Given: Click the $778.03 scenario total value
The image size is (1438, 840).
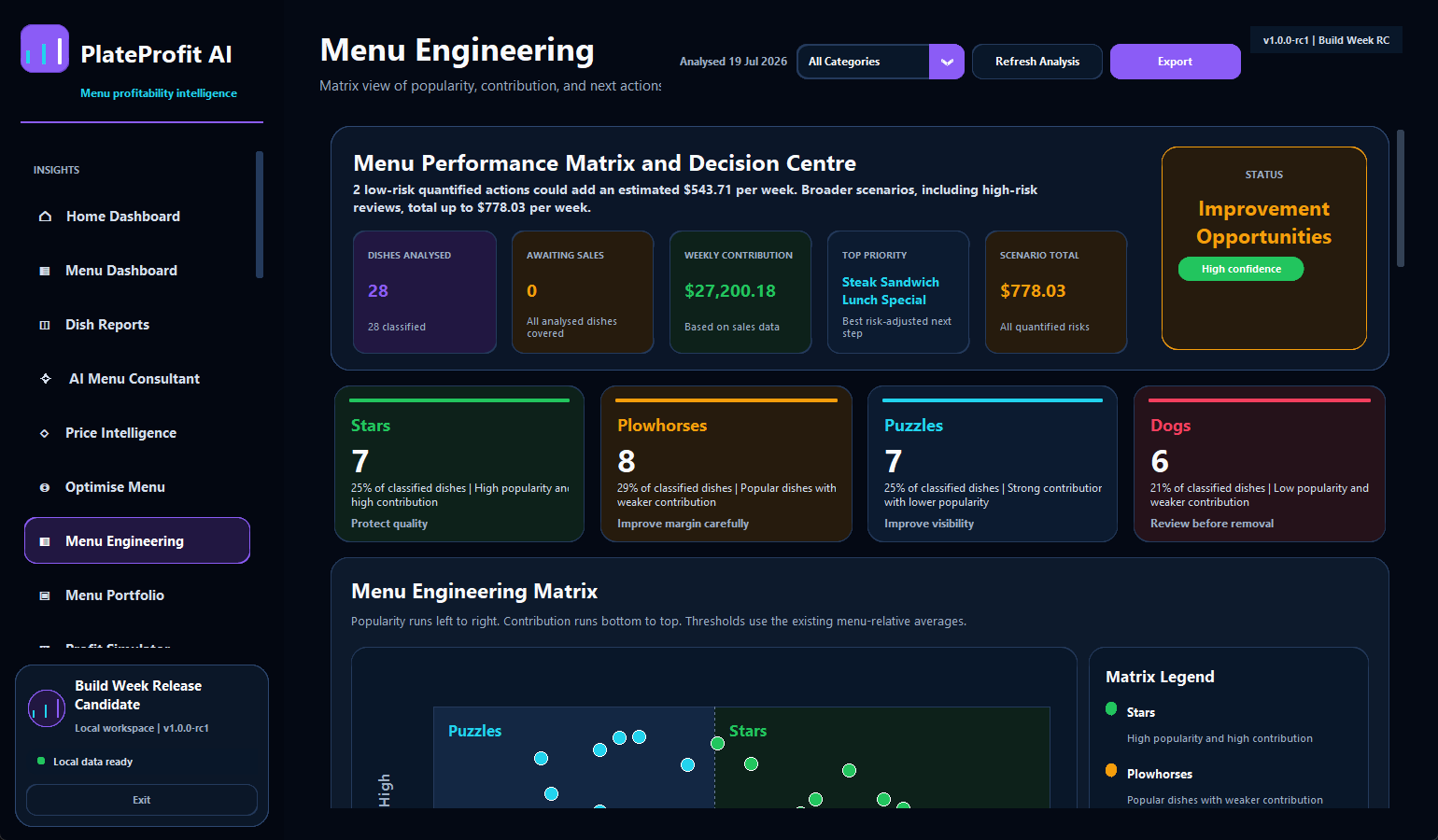Looking at the screenshot, I should 1033,291.
